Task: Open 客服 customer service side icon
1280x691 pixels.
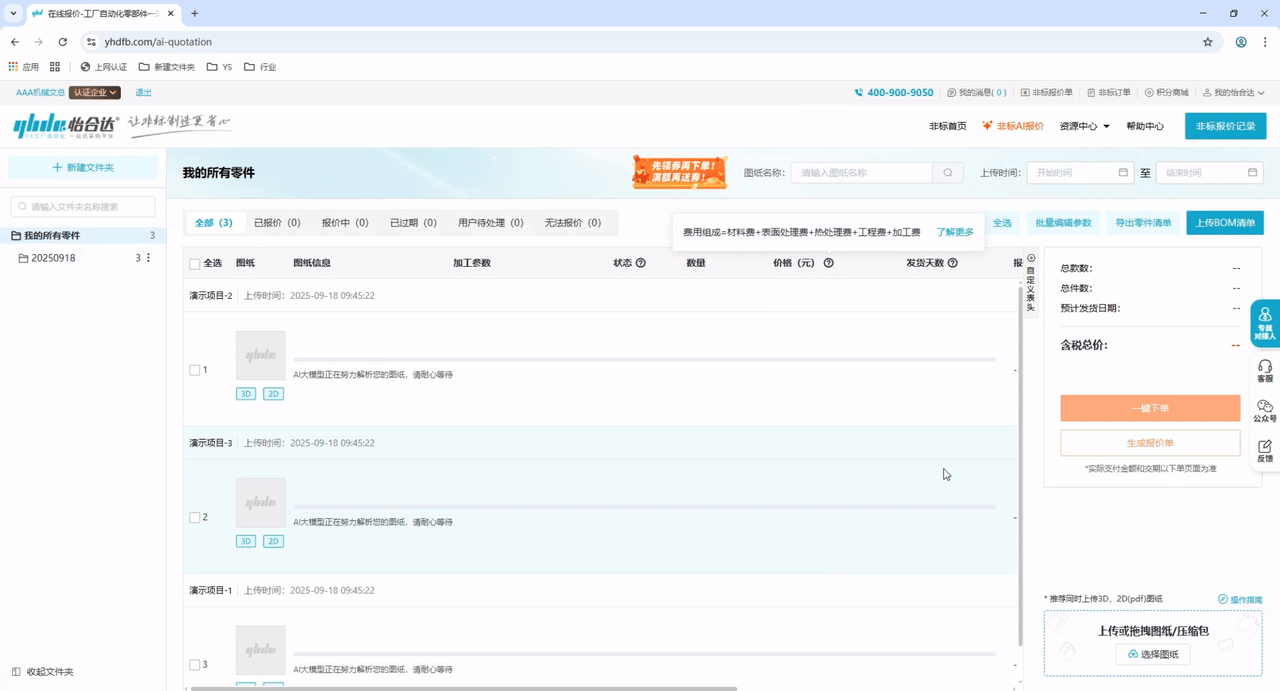Action: (1265, 371)
